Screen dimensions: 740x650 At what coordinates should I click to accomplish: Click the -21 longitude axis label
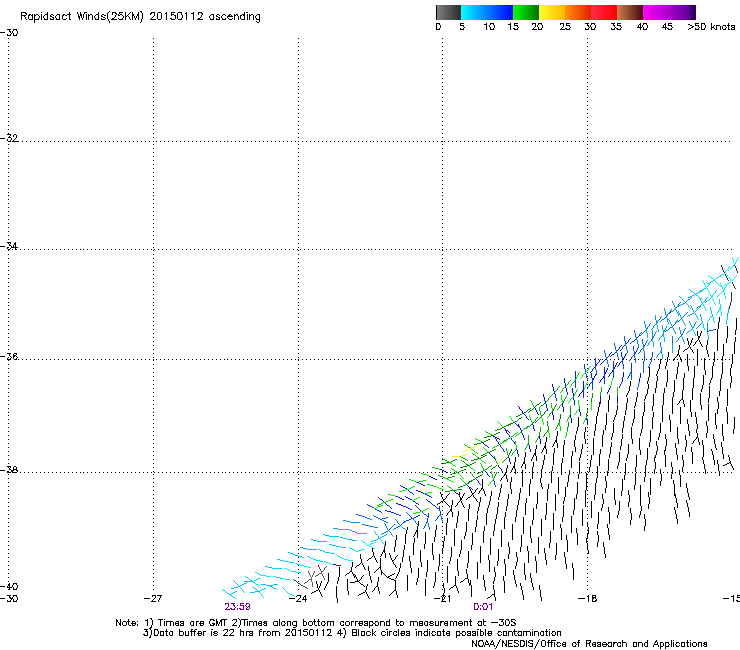pyautogui.click(x=442, y=599)
